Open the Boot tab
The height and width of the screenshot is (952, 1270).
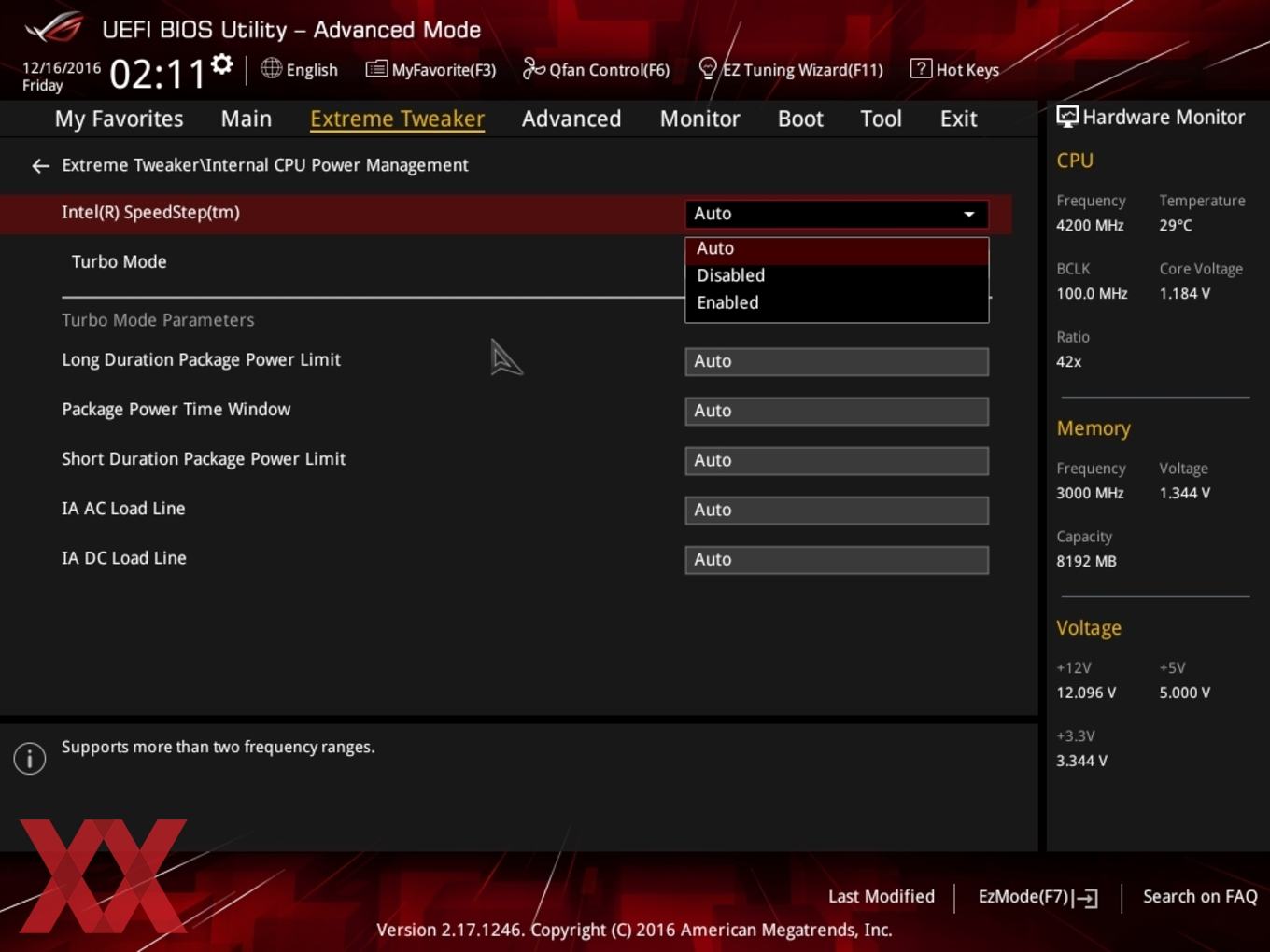click(800, 119)
